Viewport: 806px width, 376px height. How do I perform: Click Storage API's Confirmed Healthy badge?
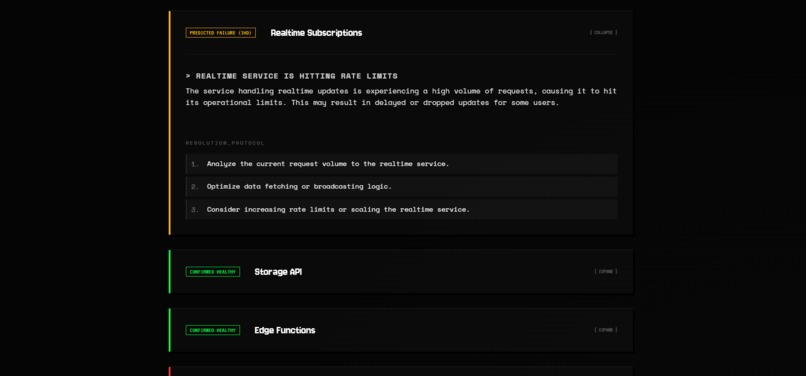[213, 272]
